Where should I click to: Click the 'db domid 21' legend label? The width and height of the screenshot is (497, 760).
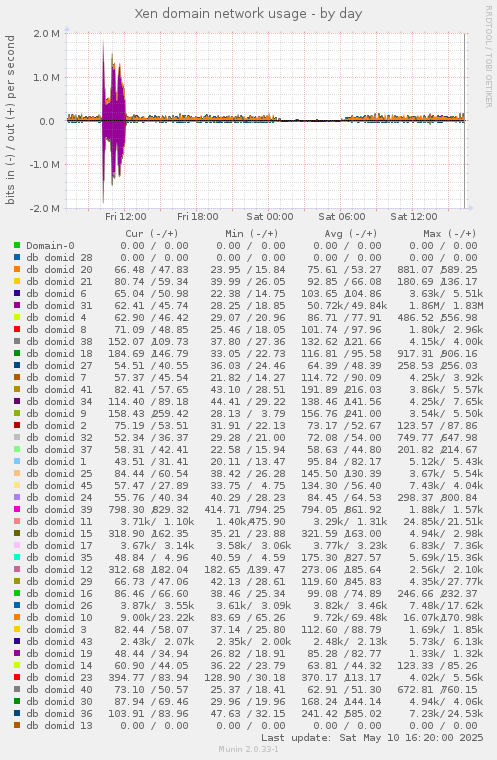coord(59,282)
